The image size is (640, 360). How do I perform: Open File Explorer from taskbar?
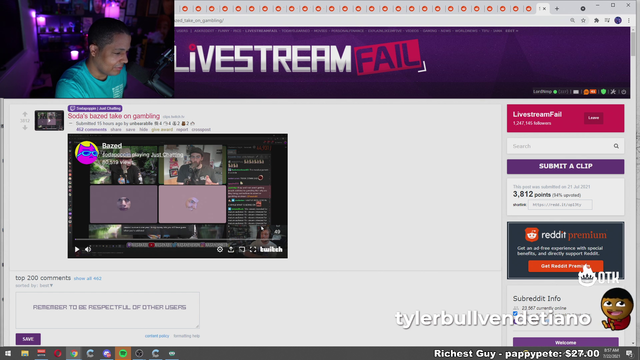click(x=25, y=353)
